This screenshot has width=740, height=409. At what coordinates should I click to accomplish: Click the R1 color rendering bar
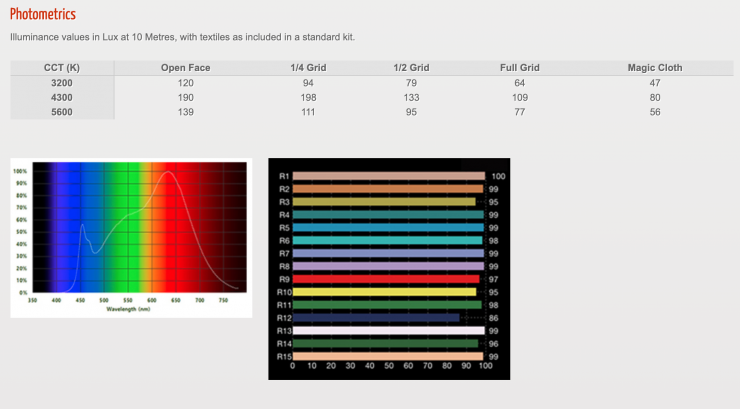(x=388, y=176)
